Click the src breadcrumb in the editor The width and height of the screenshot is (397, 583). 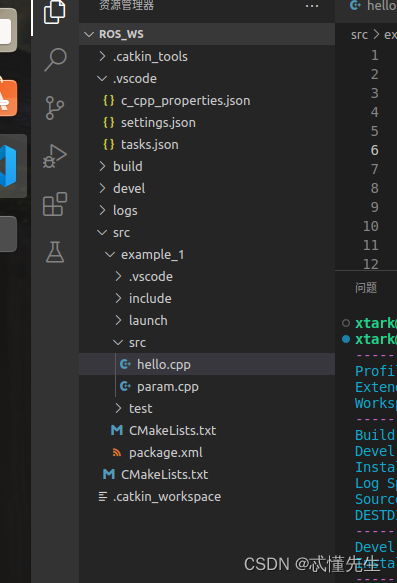click(359, 35)
